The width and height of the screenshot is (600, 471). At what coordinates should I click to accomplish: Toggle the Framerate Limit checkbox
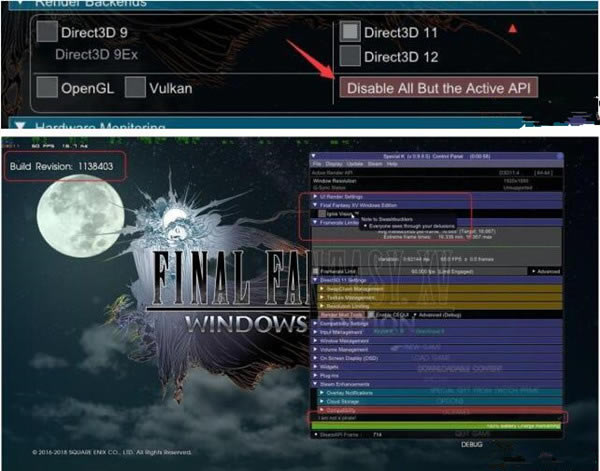pos(316,270)
